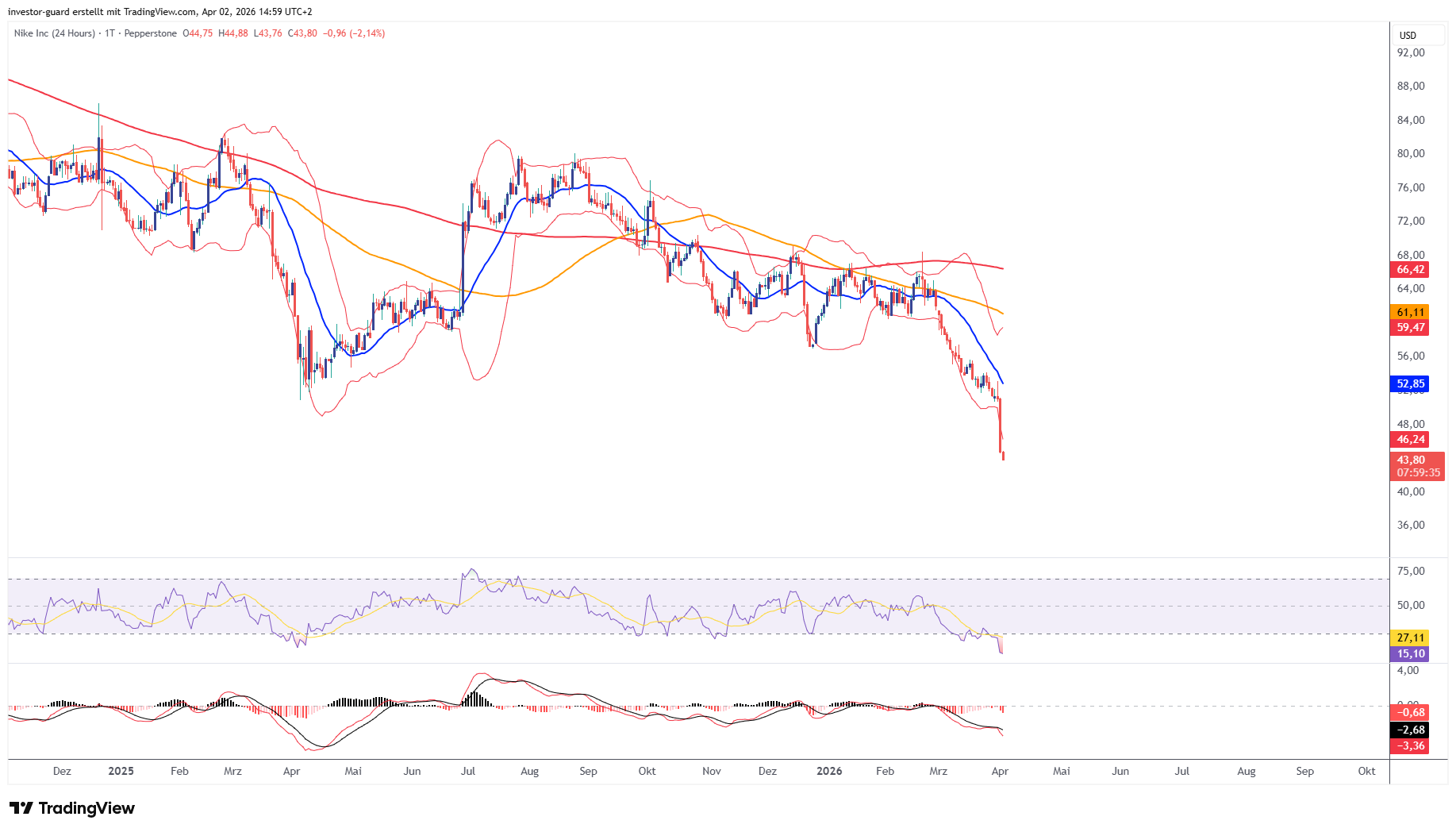The height and width of the screenshot is (832, 1456).
Task: Click the −3,36 MACD signal tag
Action: pos(1411,746)
